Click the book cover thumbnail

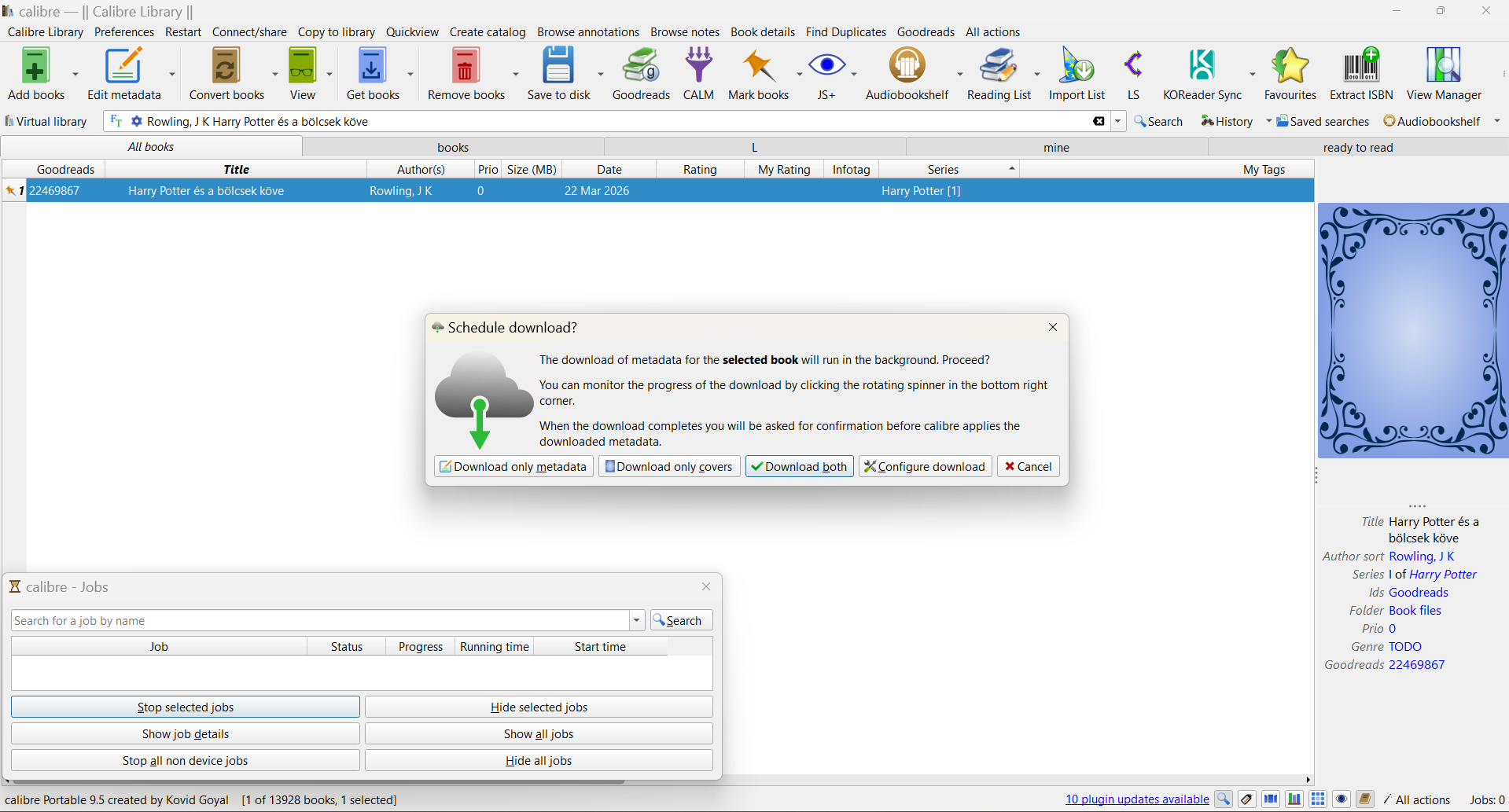point(1413,331)
